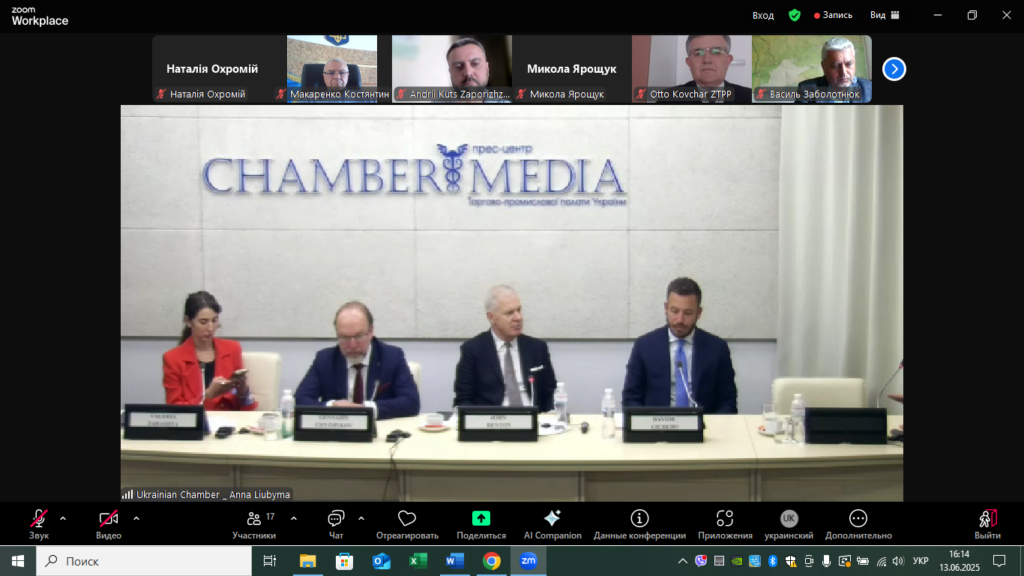This screenshot has height=576, width=1024.
Task: Click the green encryption shield icon
Action: coord(794,15)
